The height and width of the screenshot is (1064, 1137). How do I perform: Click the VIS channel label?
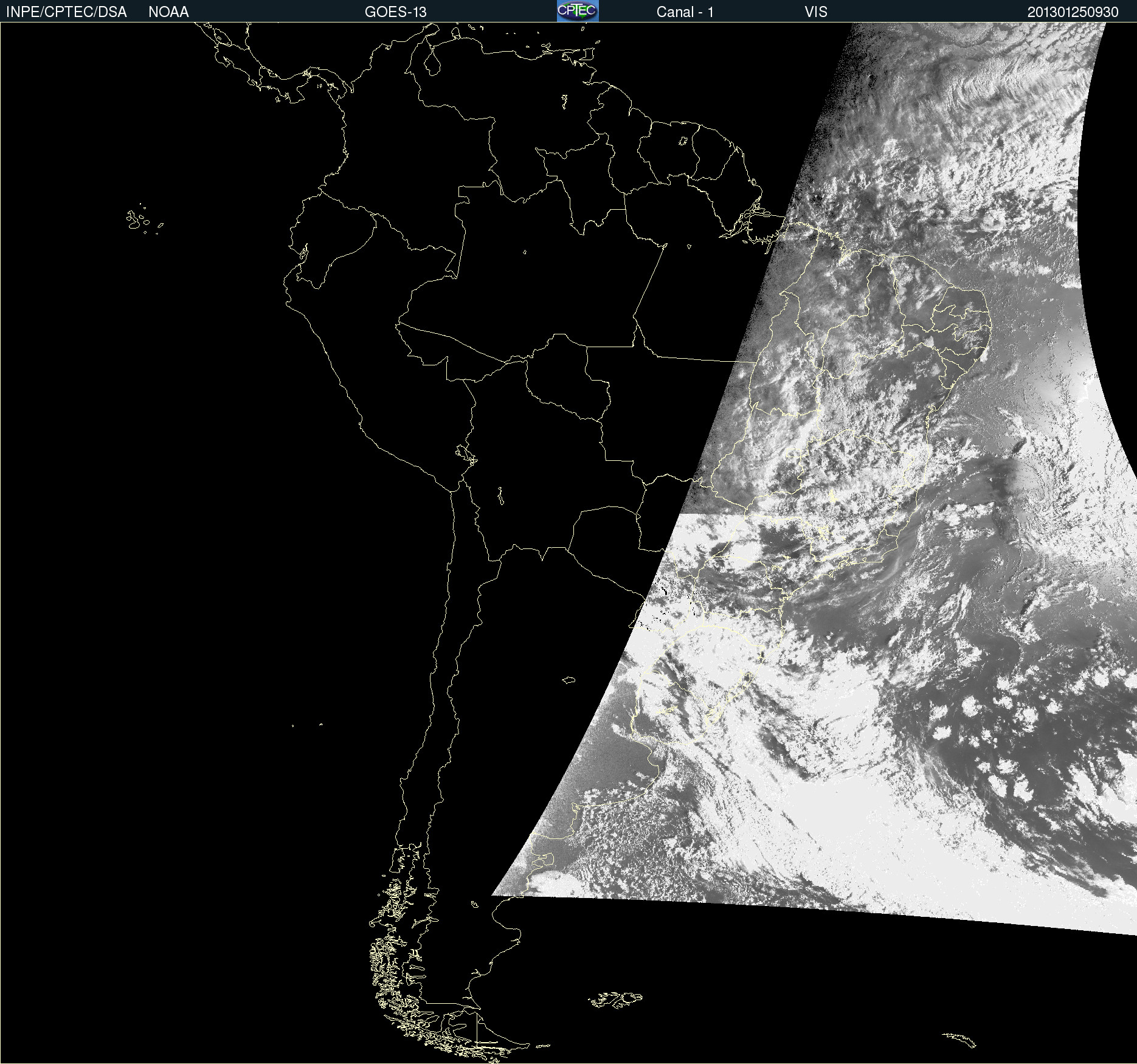click(x=816, y=12)
